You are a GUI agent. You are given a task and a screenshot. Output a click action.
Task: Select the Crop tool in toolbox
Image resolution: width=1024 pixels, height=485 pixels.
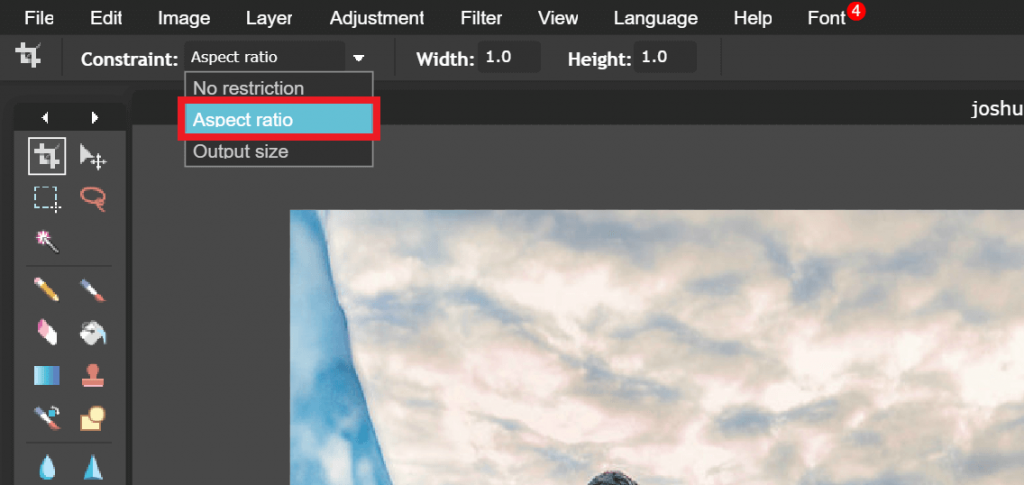tap(47, 156)
